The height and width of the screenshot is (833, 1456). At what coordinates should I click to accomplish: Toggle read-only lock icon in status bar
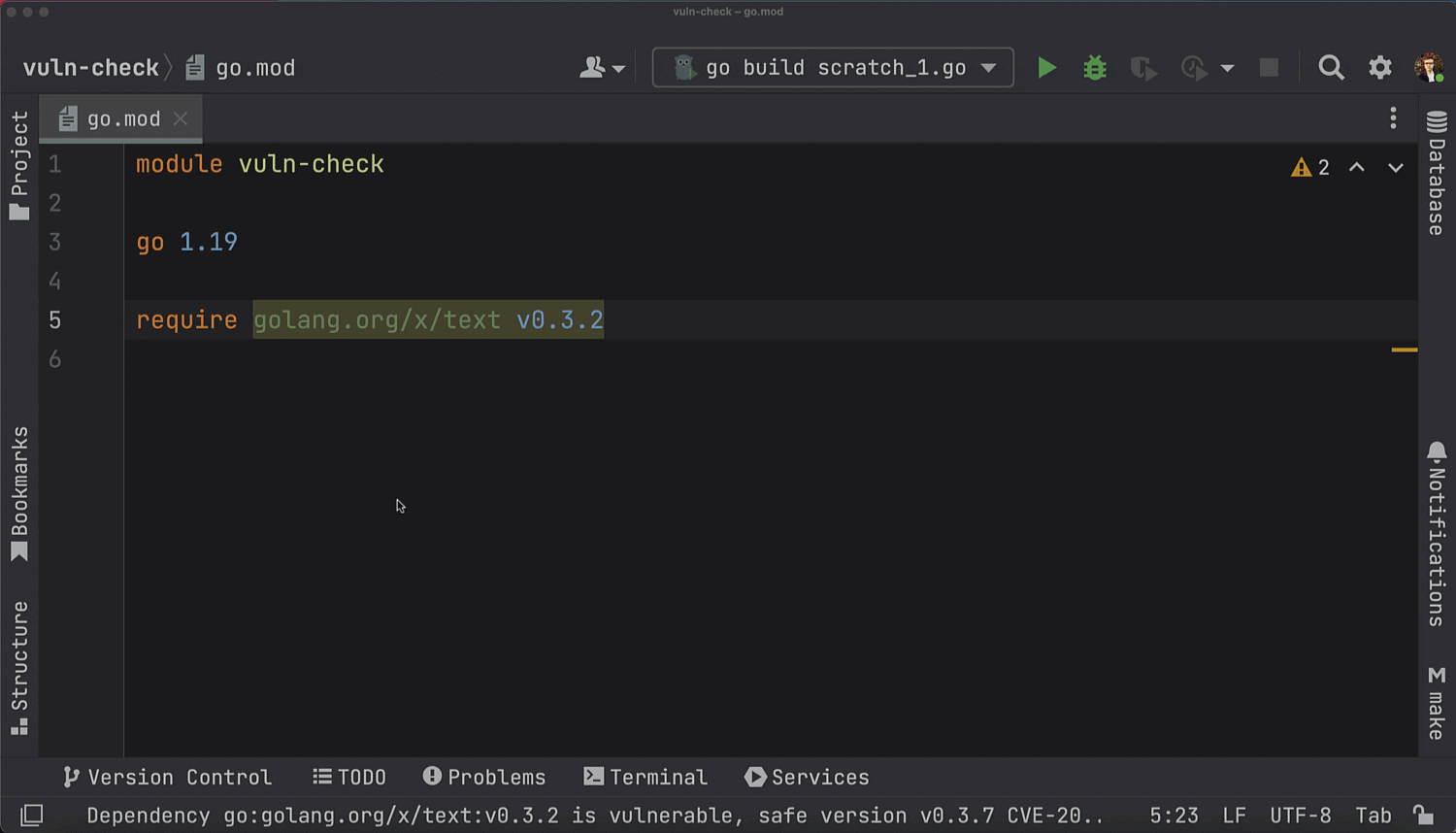[x=1422, y=816]
